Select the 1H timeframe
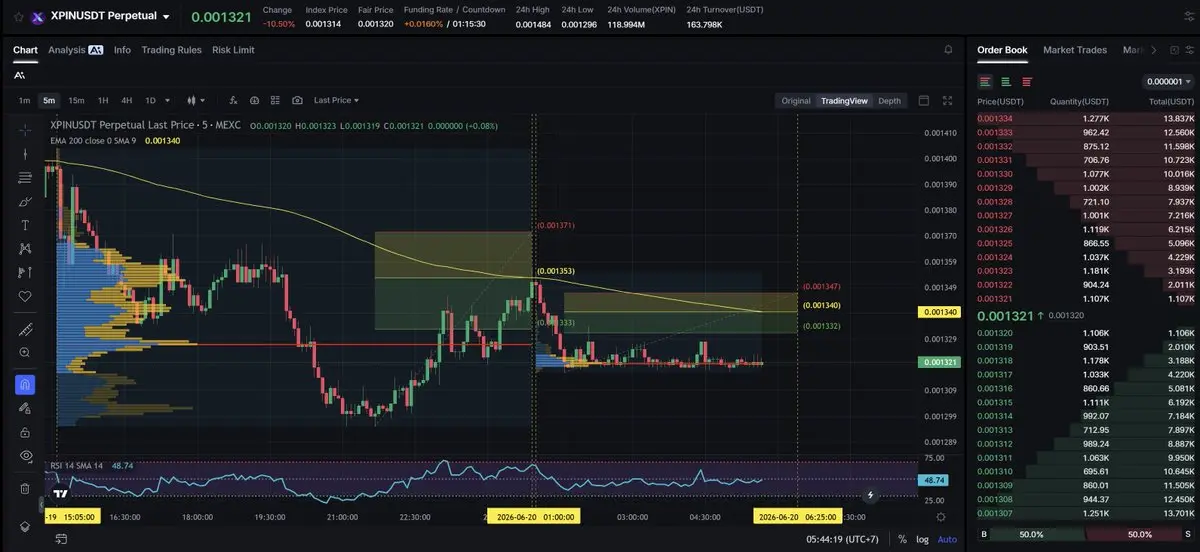 103,100
